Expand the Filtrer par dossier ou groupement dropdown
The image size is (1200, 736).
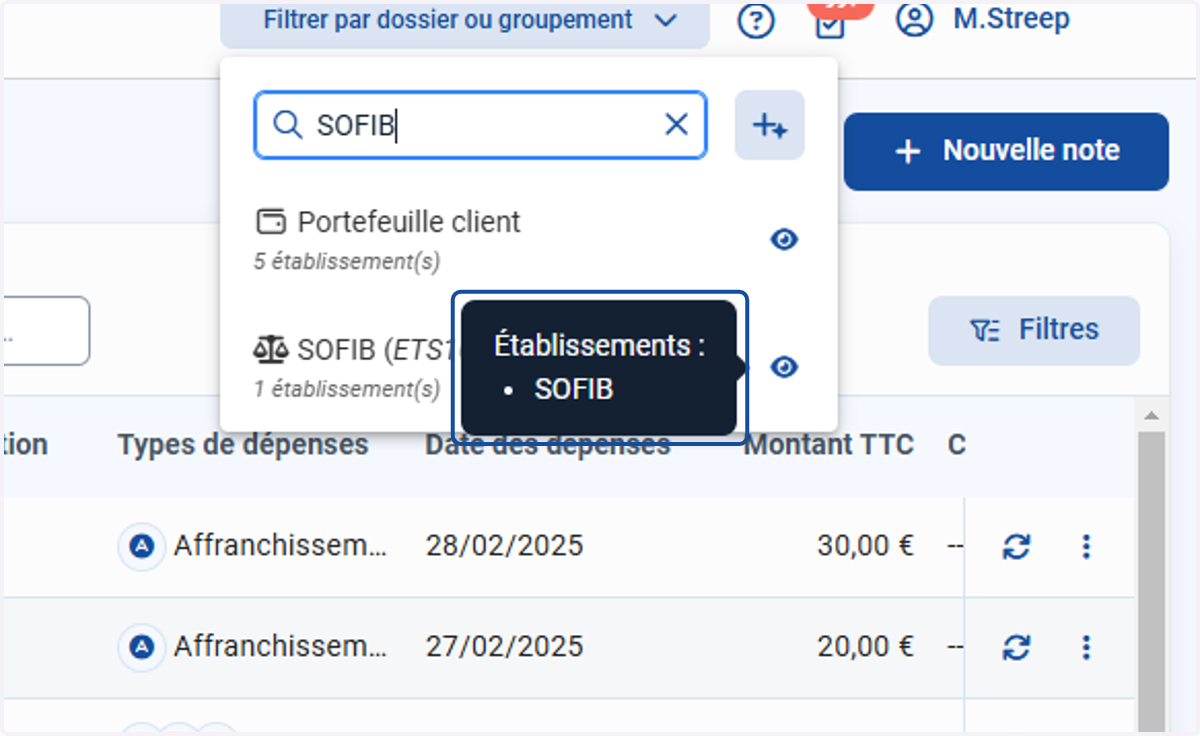[x=465, y=20]
